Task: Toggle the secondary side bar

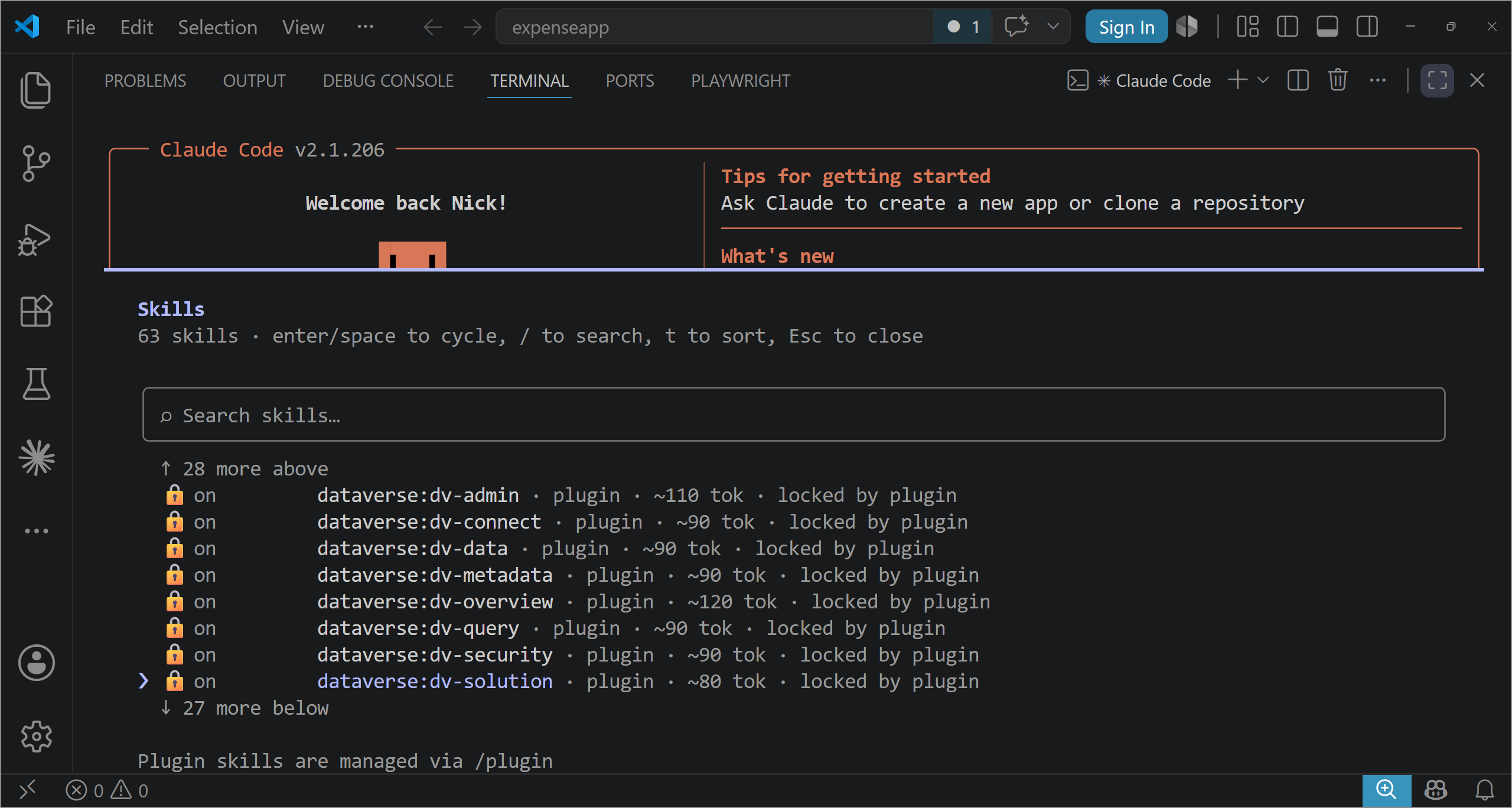Action: point(1367,27)
